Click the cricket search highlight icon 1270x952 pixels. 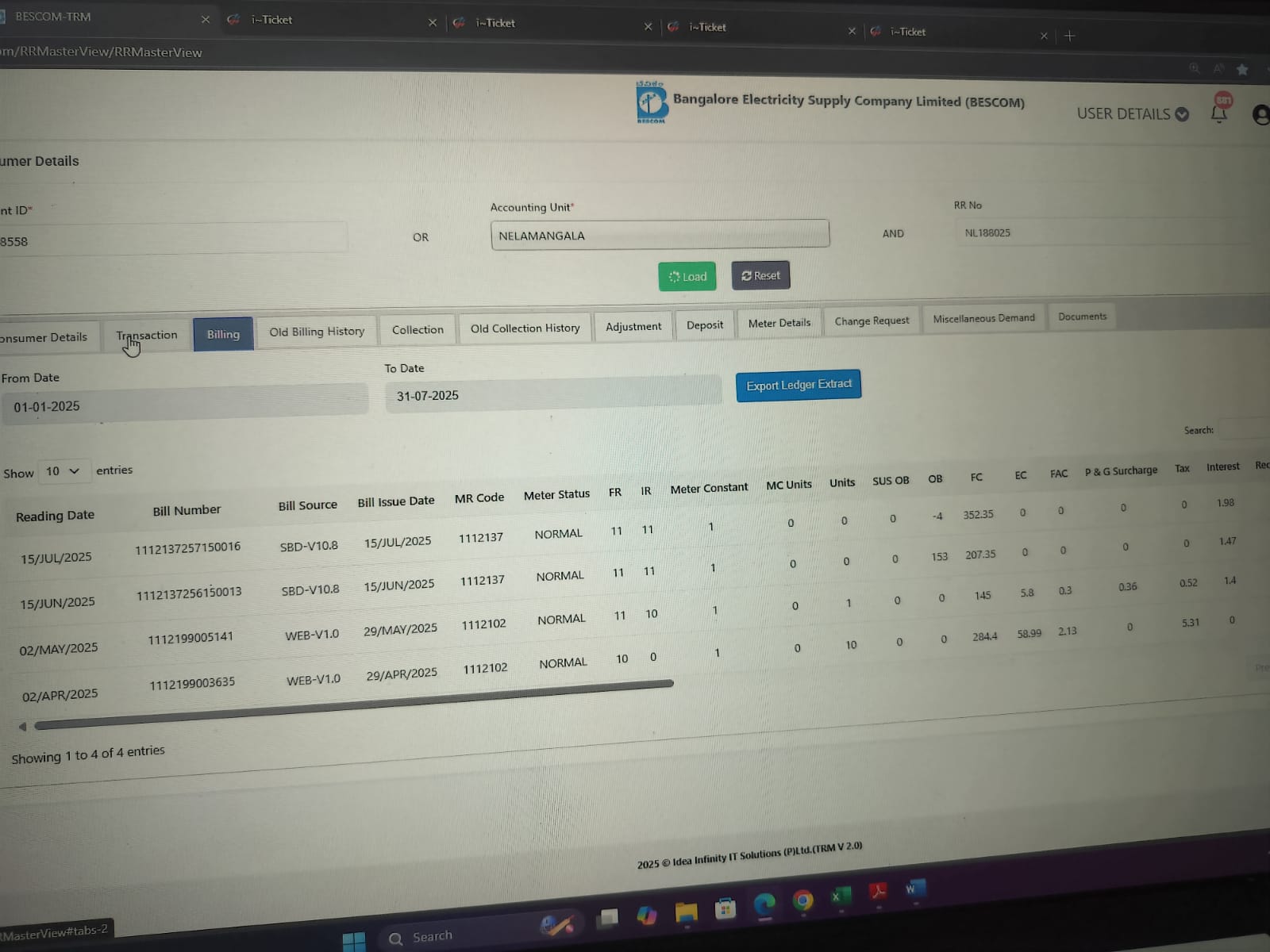pyautogui.click(x=556, y=925)
